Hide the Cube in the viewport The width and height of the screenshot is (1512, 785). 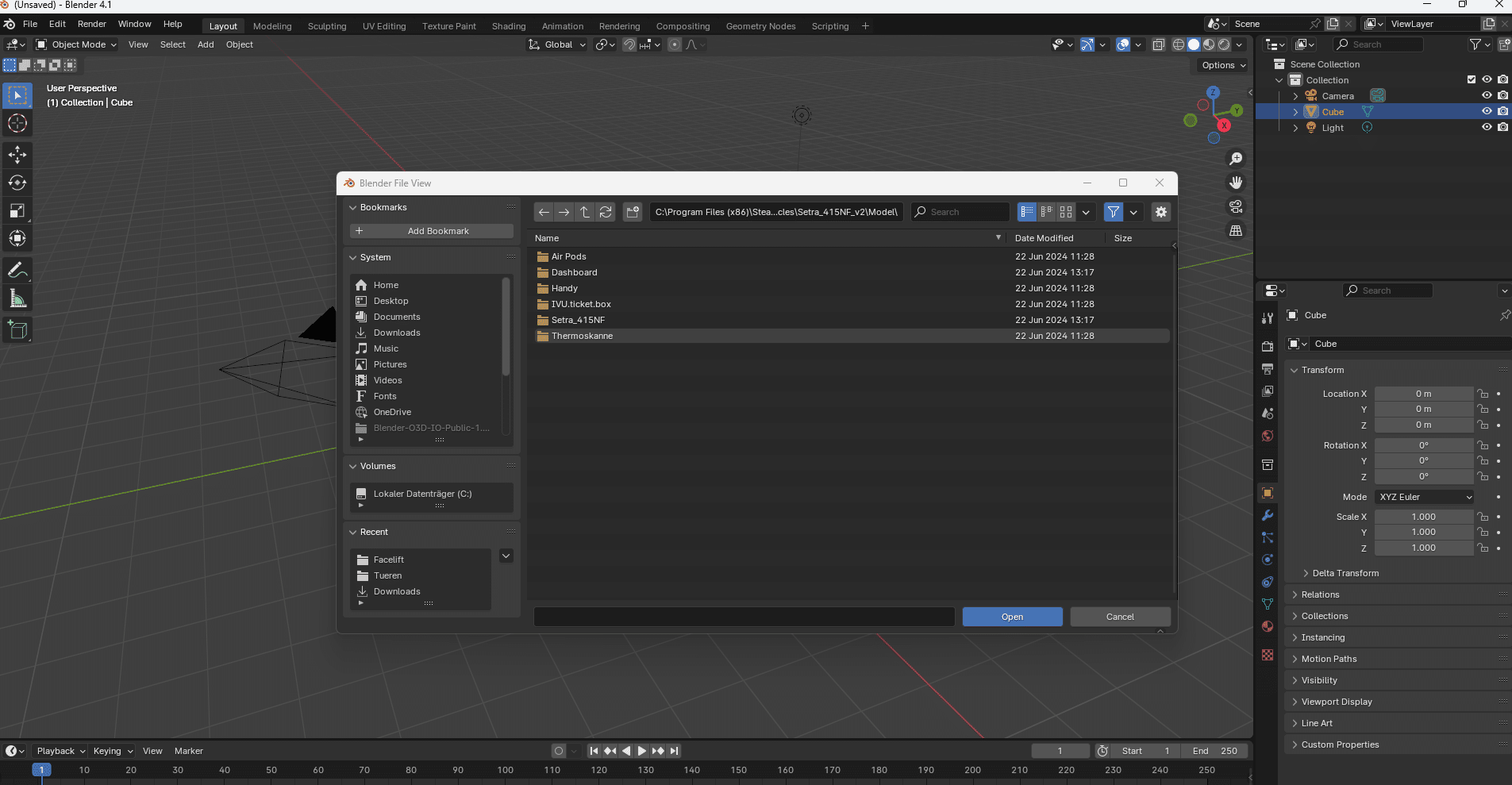pyautogui.click(x=1487, y=112)
